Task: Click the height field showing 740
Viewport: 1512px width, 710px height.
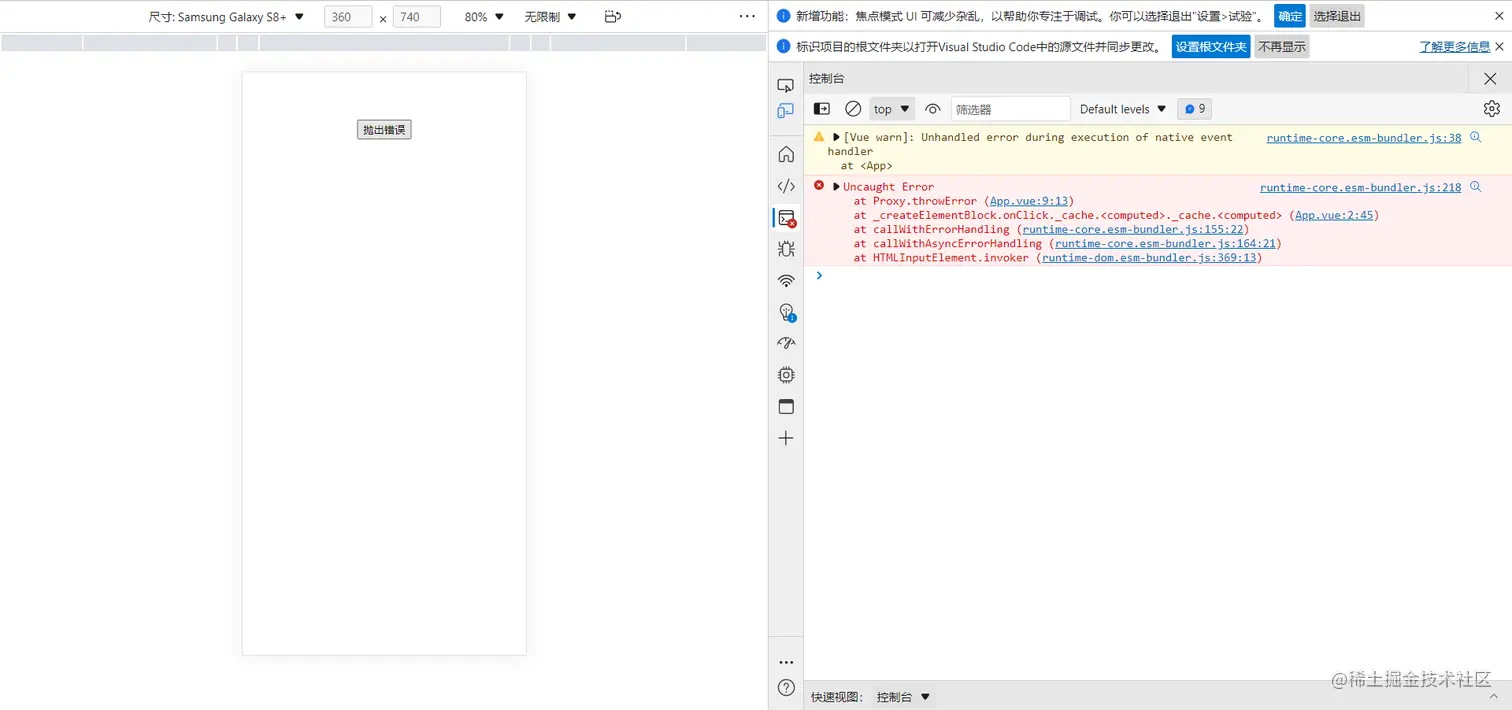Action: 417,17
